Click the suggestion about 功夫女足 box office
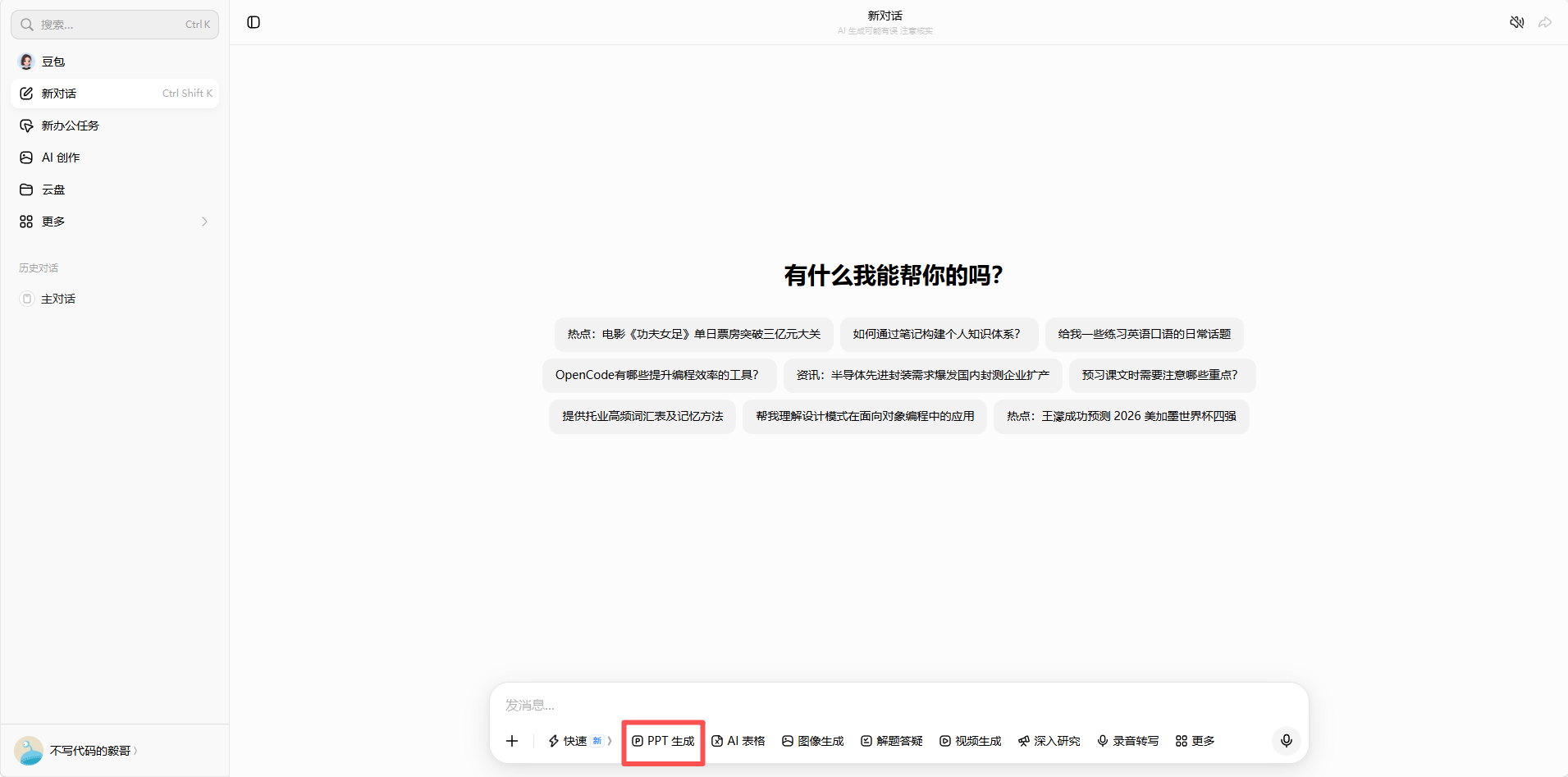This screenshot has width=1568, height=777. tap(694, 335)
